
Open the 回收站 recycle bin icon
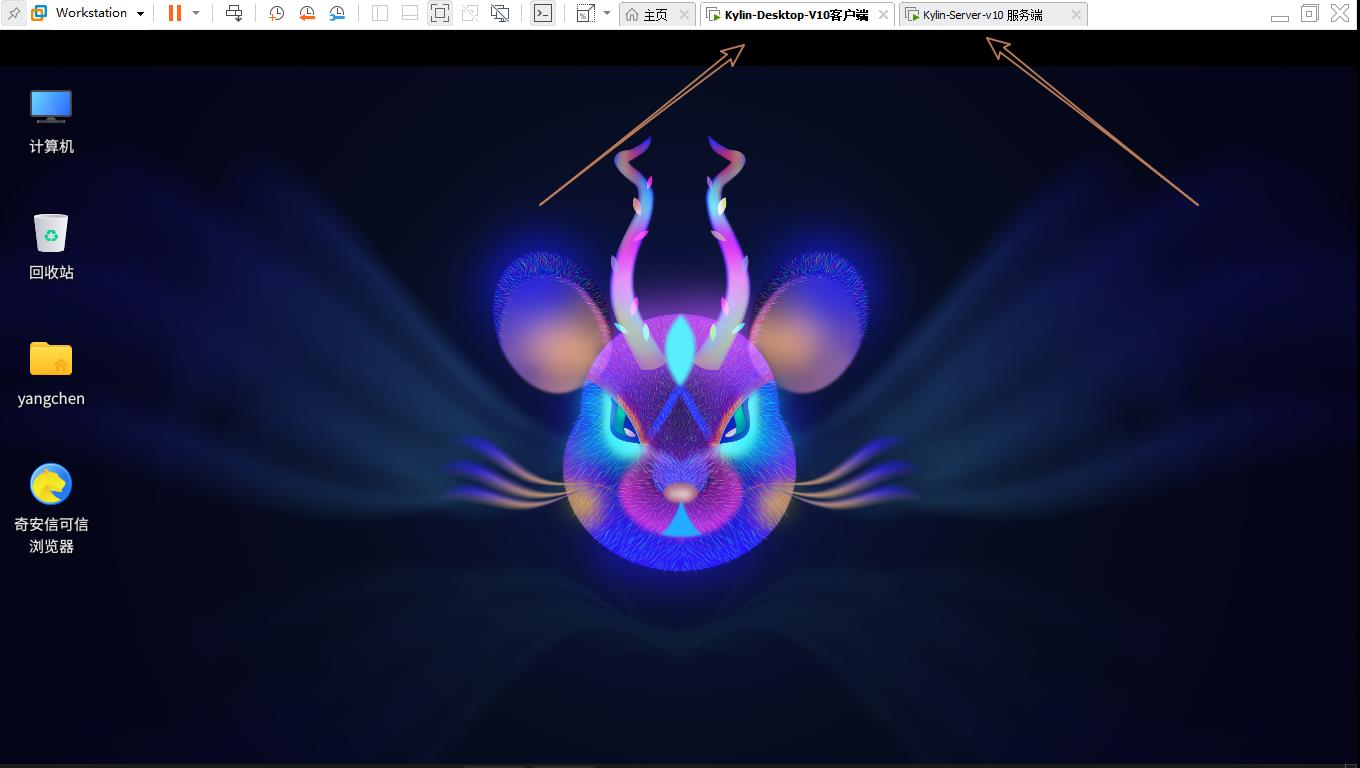[51, 246]
